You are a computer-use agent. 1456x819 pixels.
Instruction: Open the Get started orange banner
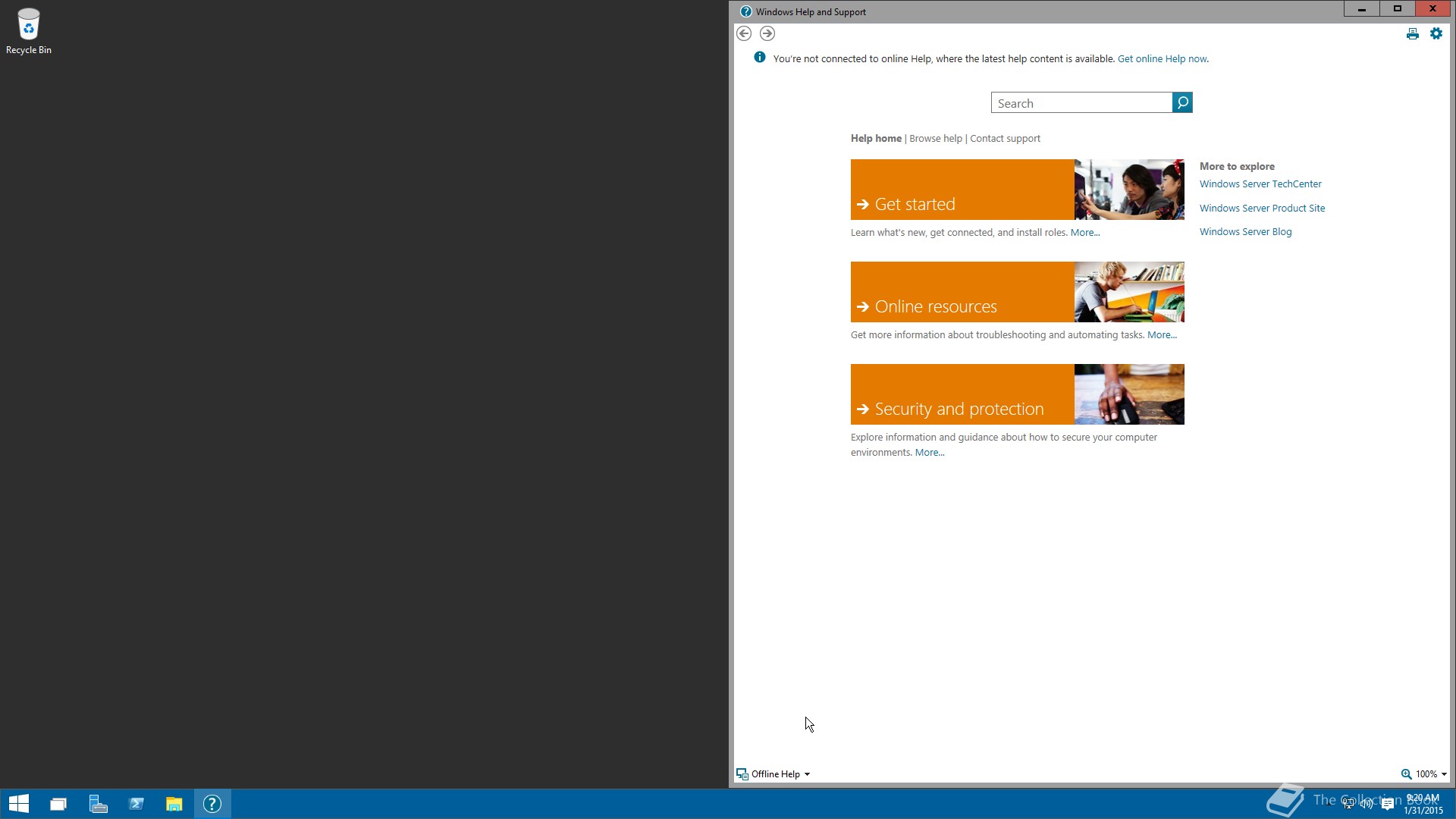(962, 190)
